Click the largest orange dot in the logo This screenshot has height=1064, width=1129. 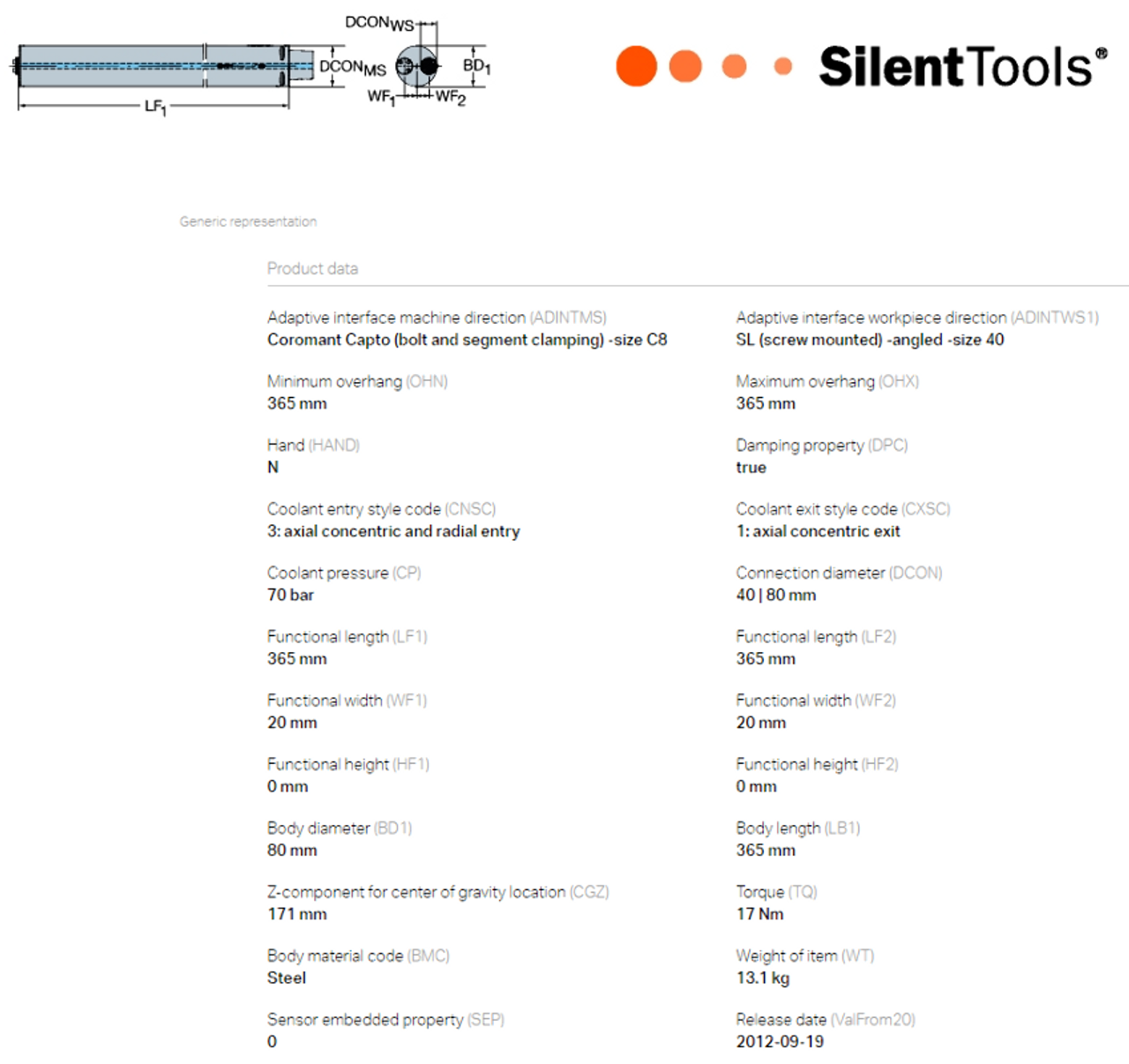[x=636, y=66]
